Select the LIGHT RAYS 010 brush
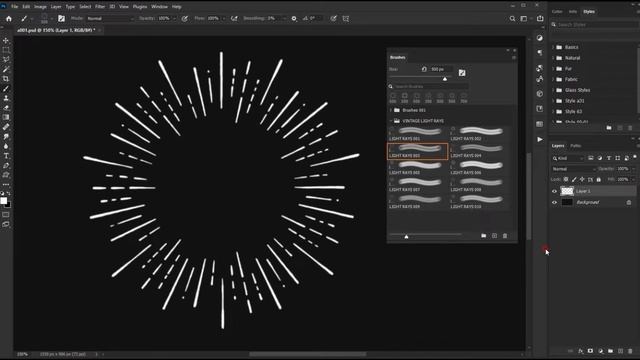Screen dimensions: 640x360 [479, 202]
